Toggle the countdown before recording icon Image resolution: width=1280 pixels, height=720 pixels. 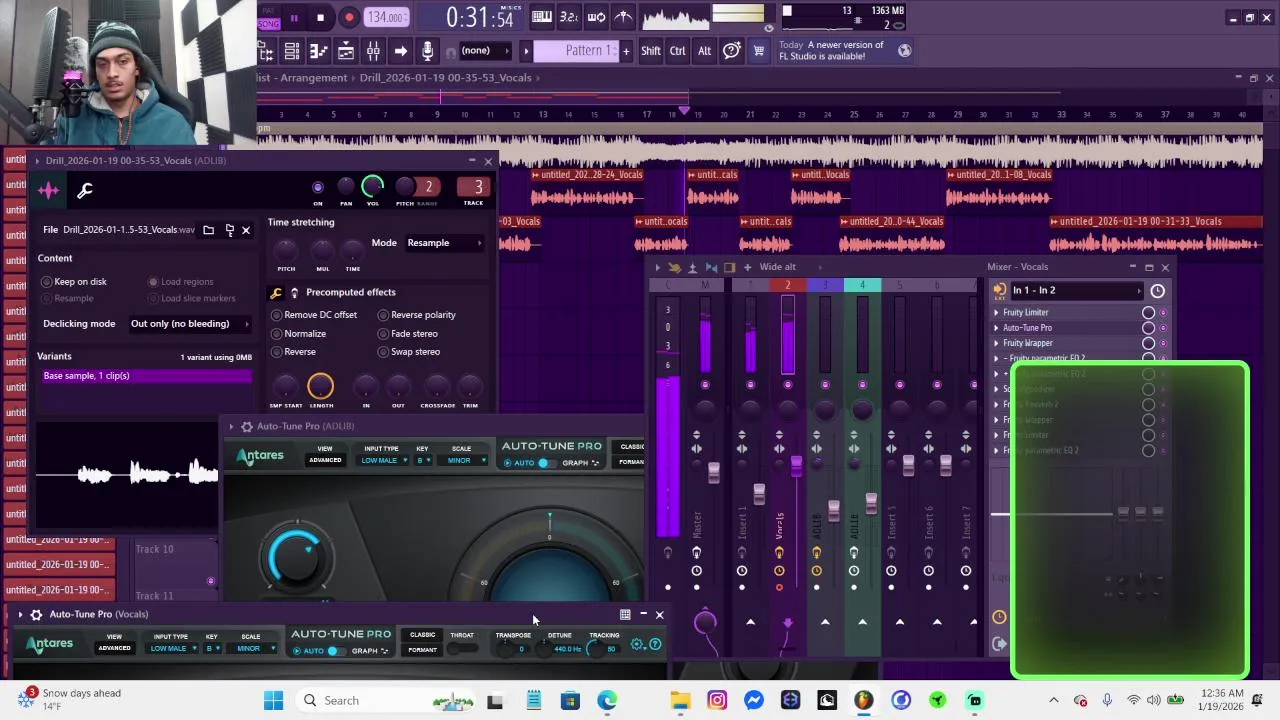[x=569, y=16]
